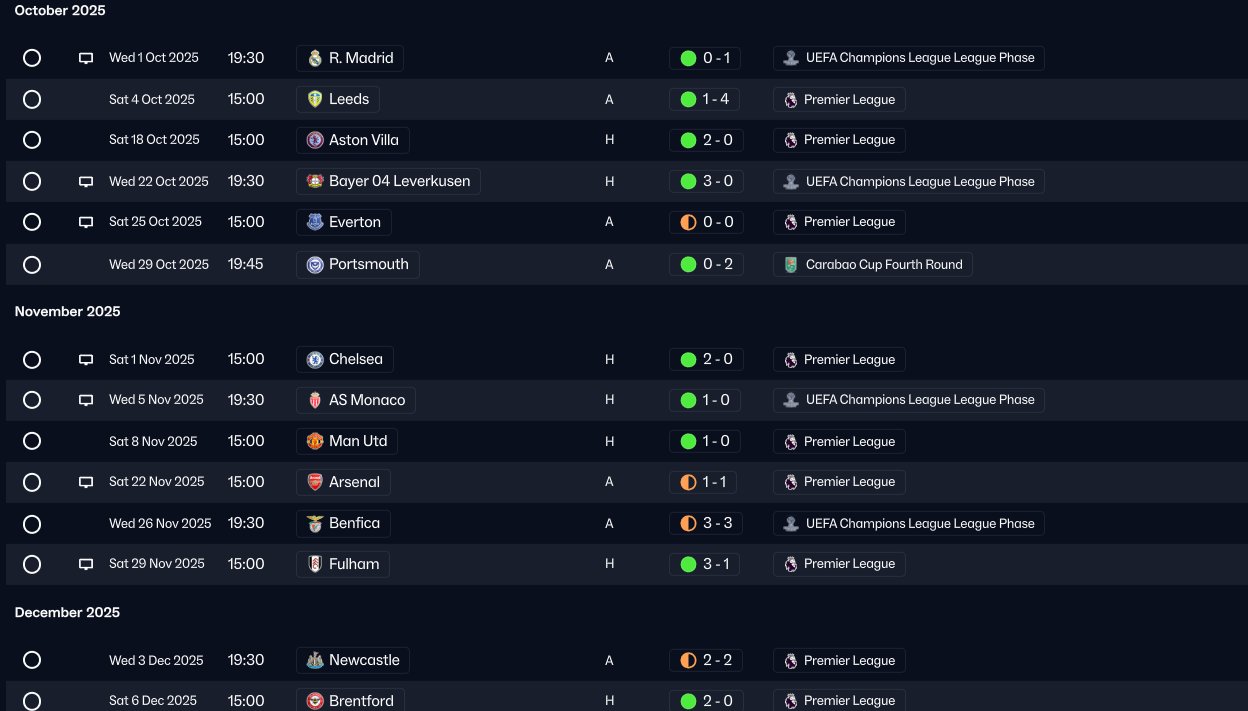Select the radio circle for the Brentford fixture
This screenshot has height=711, width=1248.
pos(32,701)
